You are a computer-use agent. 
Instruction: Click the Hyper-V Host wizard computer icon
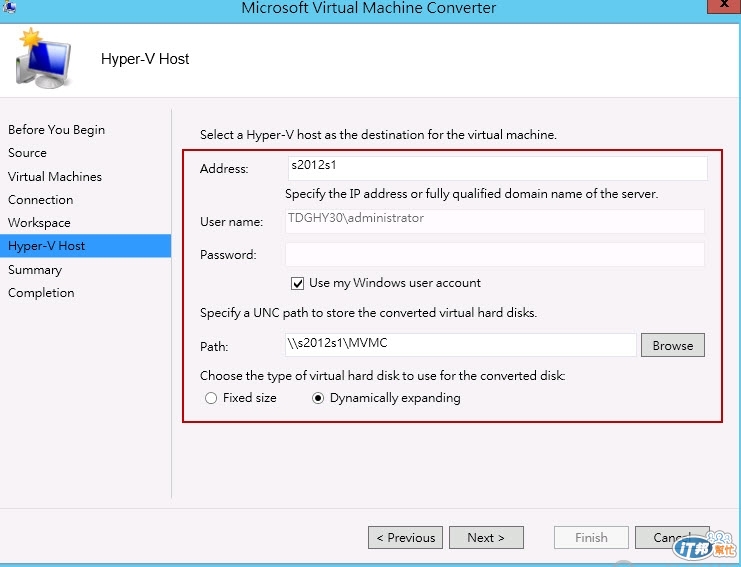tap(43, 59)
